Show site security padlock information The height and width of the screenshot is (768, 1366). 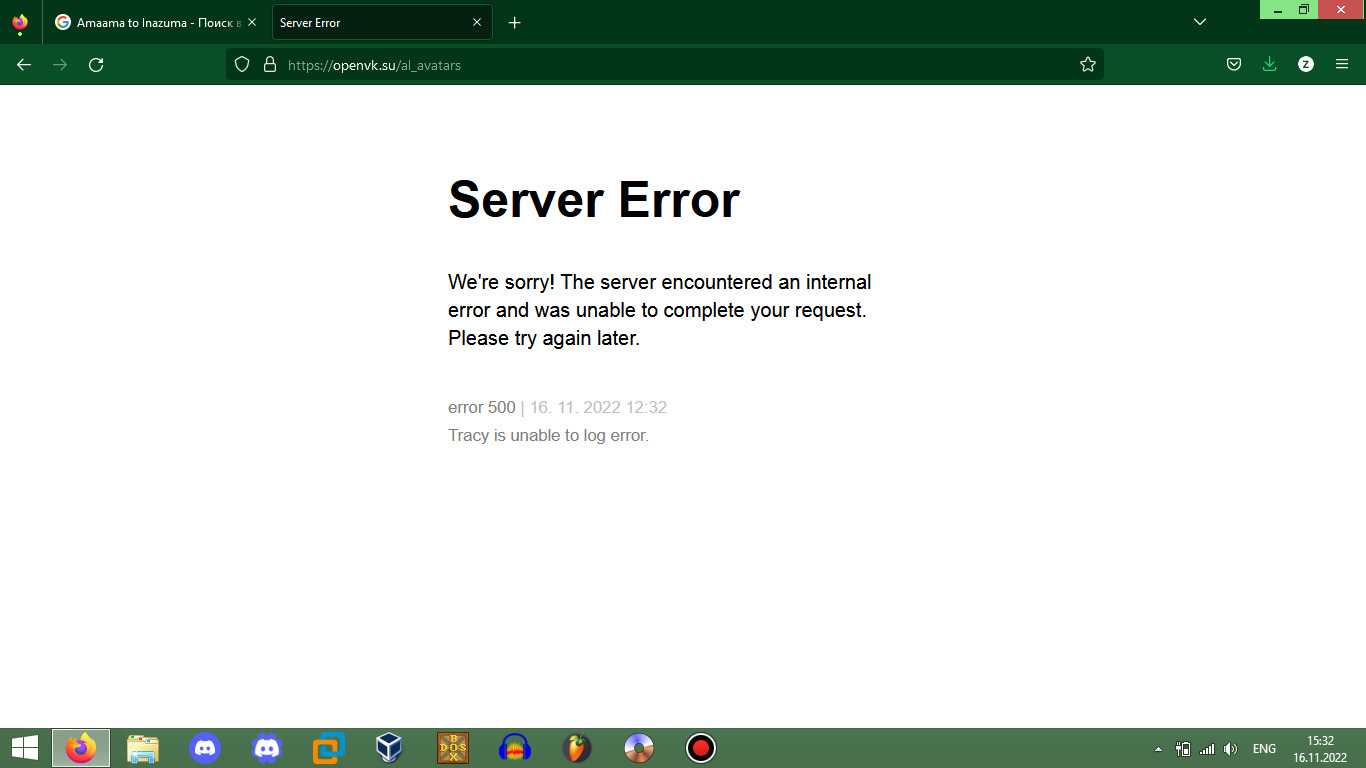point(269,65)
